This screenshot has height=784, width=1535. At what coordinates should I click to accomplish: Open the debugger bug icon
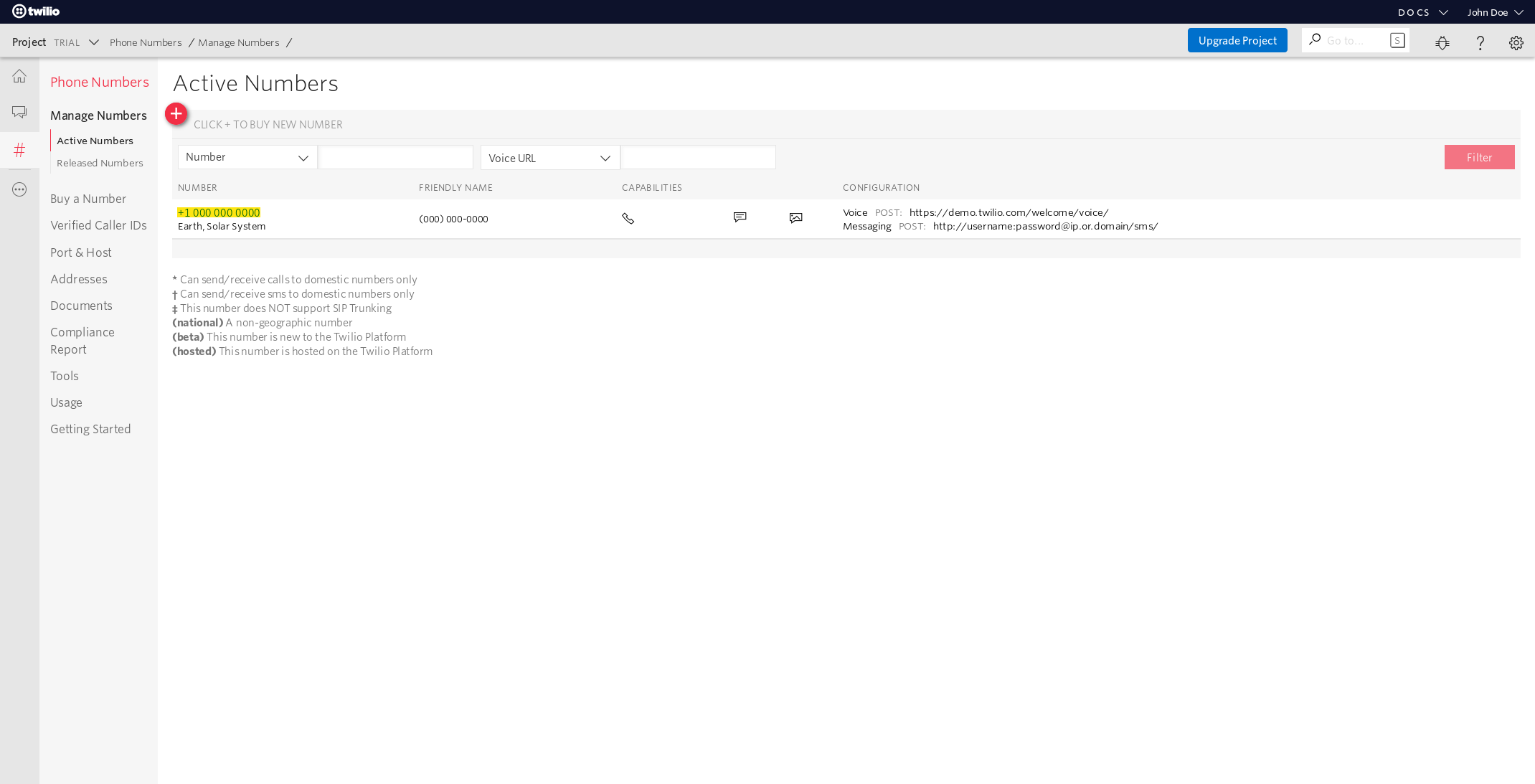[x=1442, y=42]
